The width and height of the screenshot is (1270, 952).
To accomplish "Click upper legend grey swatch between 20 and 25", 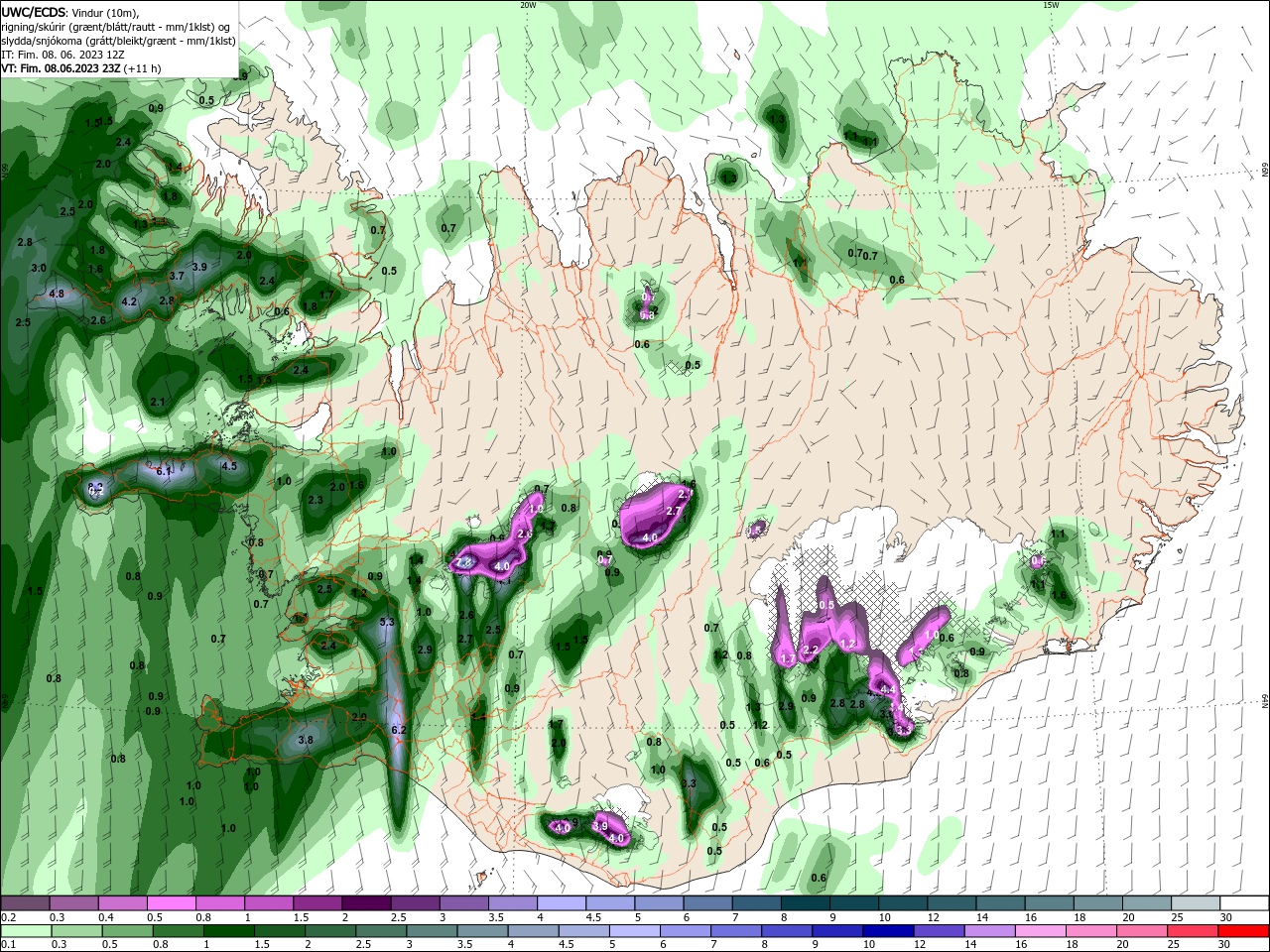I will pyautogui.click(x=1147, y=903).
